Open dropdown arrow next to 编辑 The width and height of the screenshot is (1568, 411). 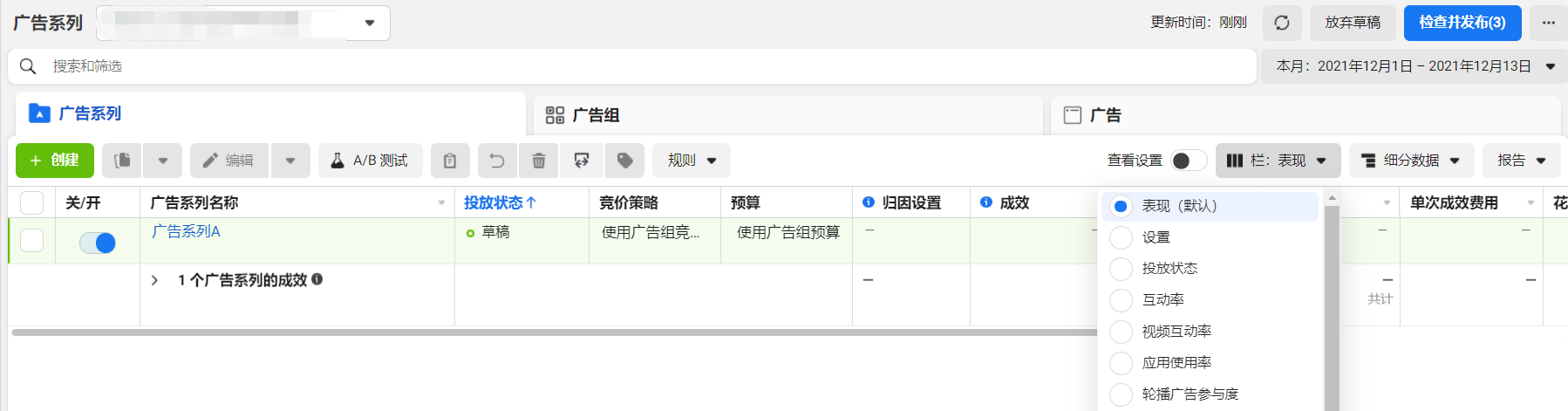point(290,161)
